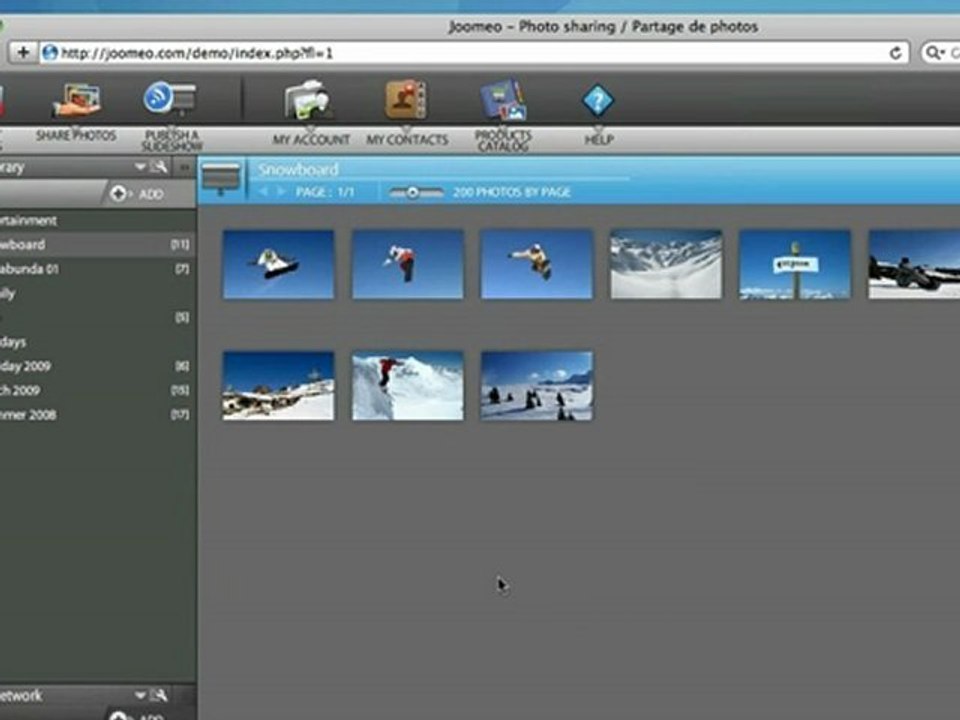Viewport: 960px width, 720px height.
Task: Open the Share Photos tool icon
Action: click(x=76, y=100)
